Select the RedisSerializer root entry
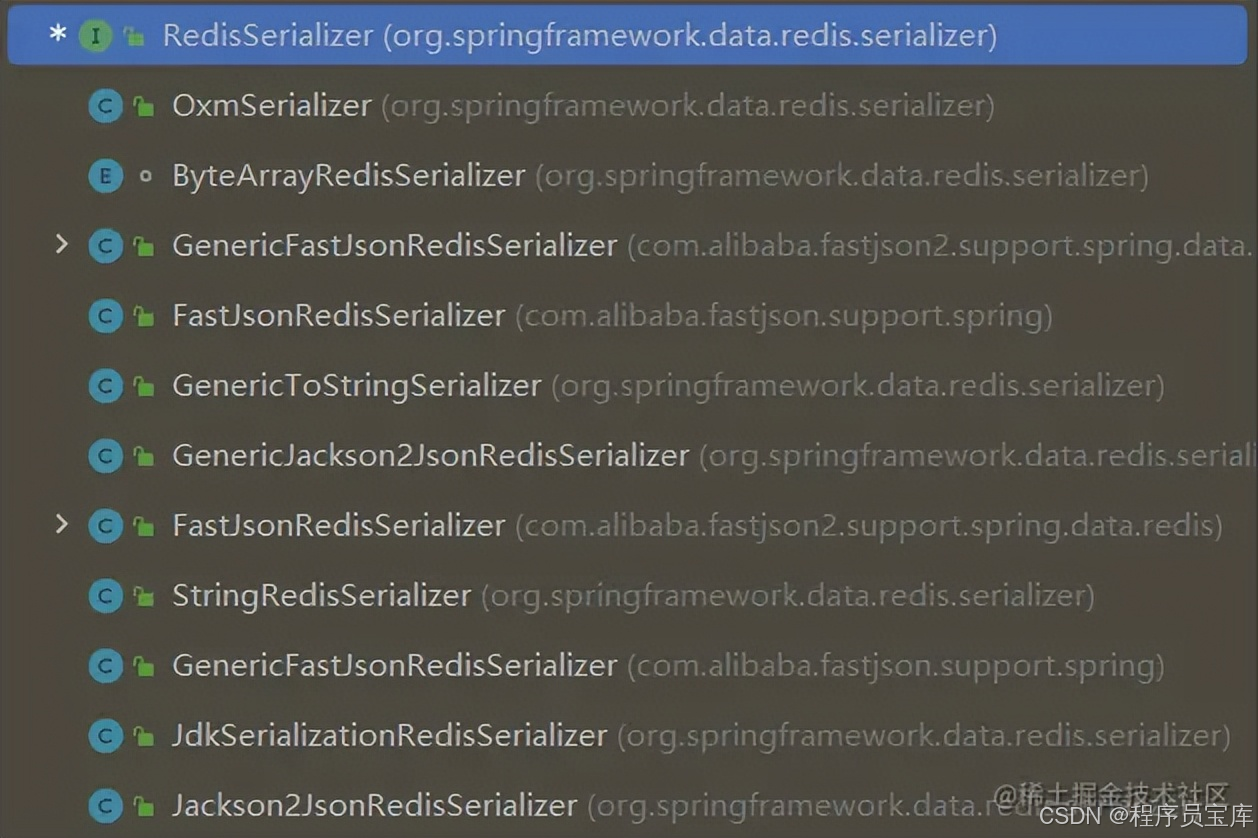 pos(400,34)
